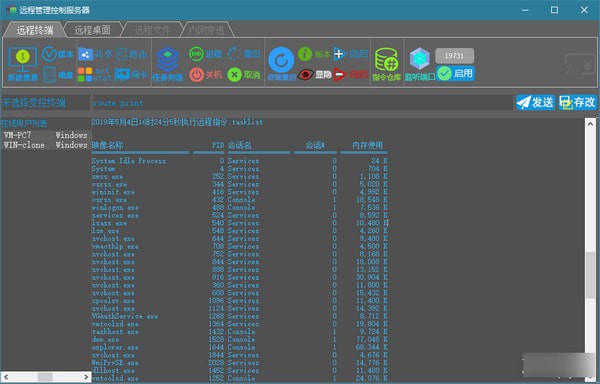Click the right arrow of user list scrollbar
This screenshot has height=384, width=600.
tap(86, 377)
